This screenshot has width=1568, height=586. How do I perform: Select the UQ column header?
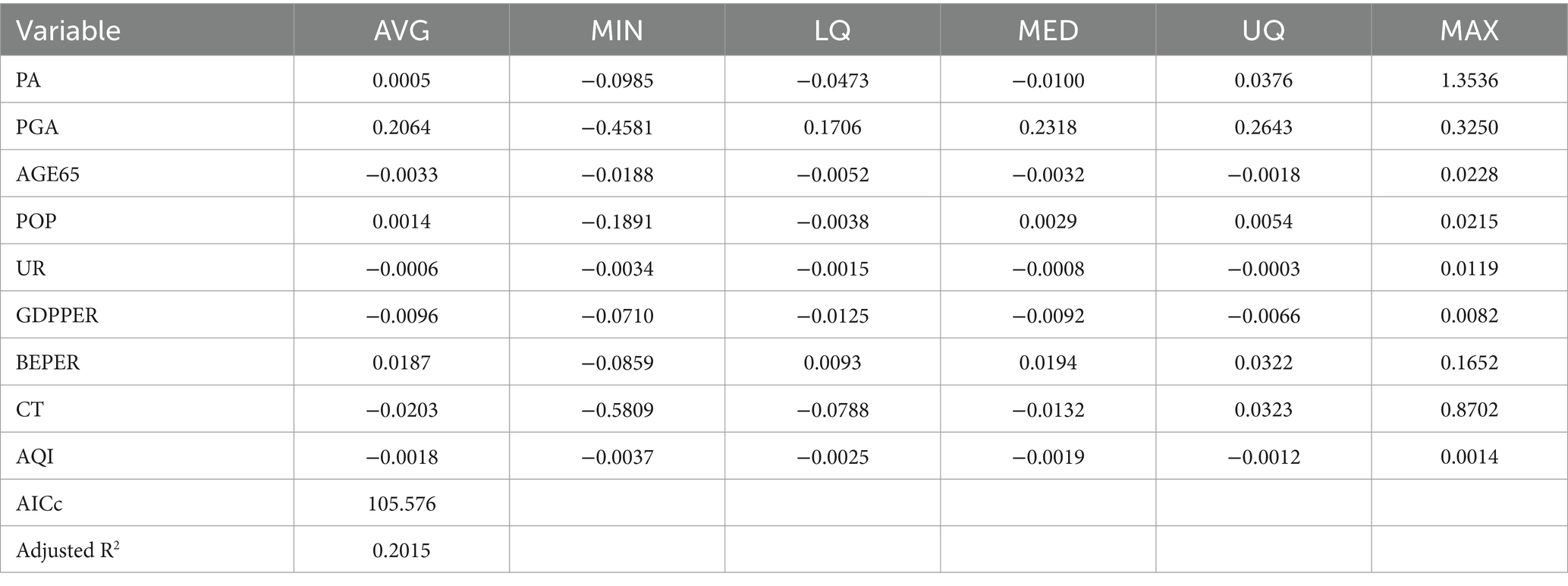[1263, 30]
